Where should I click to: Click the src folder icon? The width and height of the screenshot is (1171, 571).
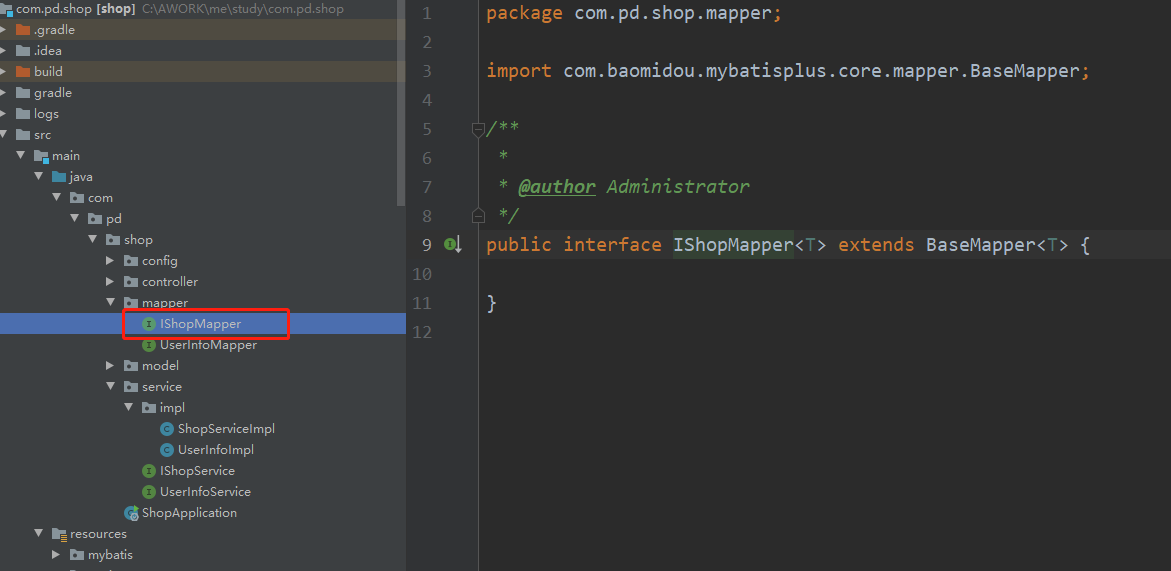(x=22, y=134)
